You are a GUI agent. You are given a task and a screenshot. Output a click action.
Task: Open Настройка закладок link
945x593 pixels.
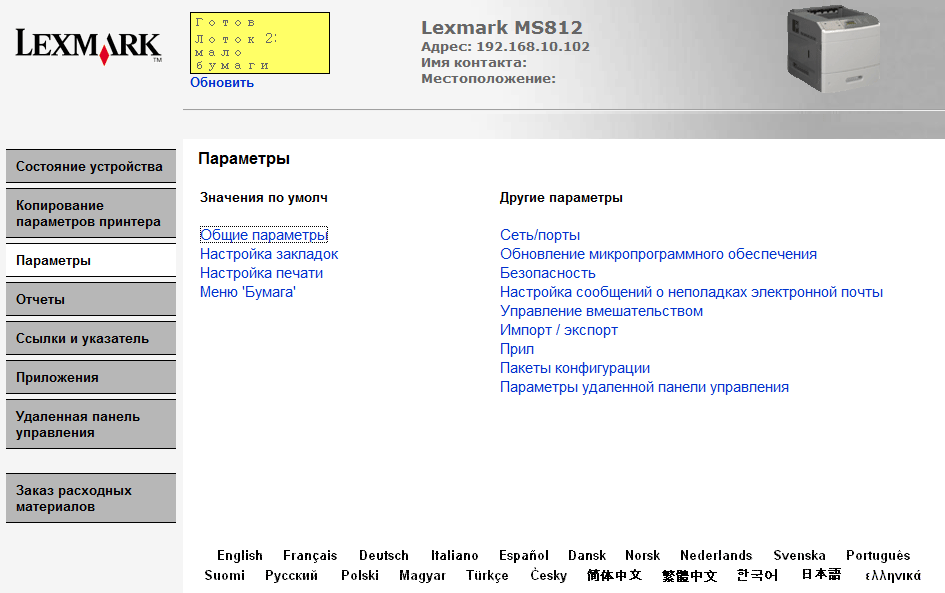[x=269, y=254]
